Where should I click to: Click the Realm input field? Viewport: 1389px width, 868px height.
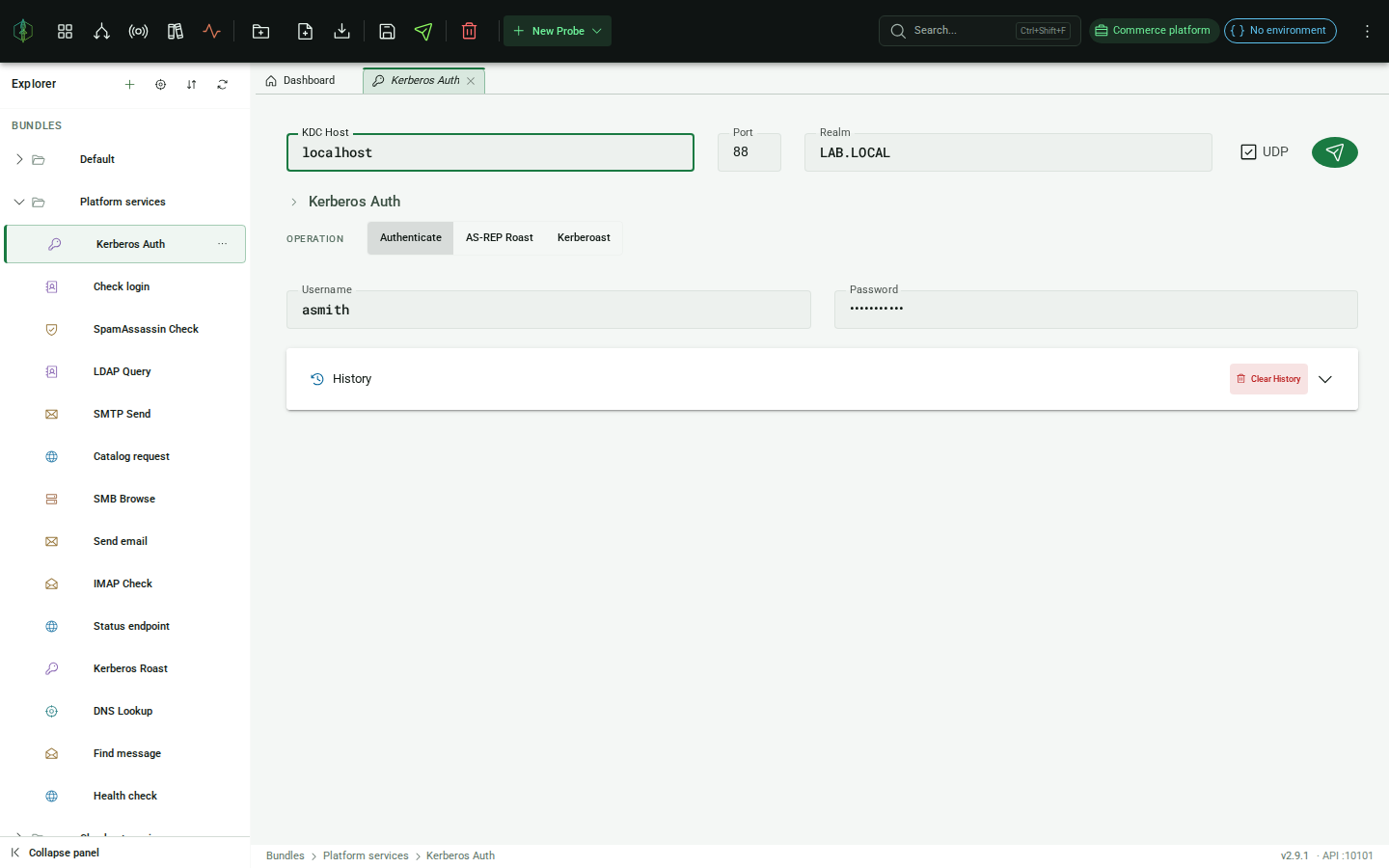[x=1008, y=152]
